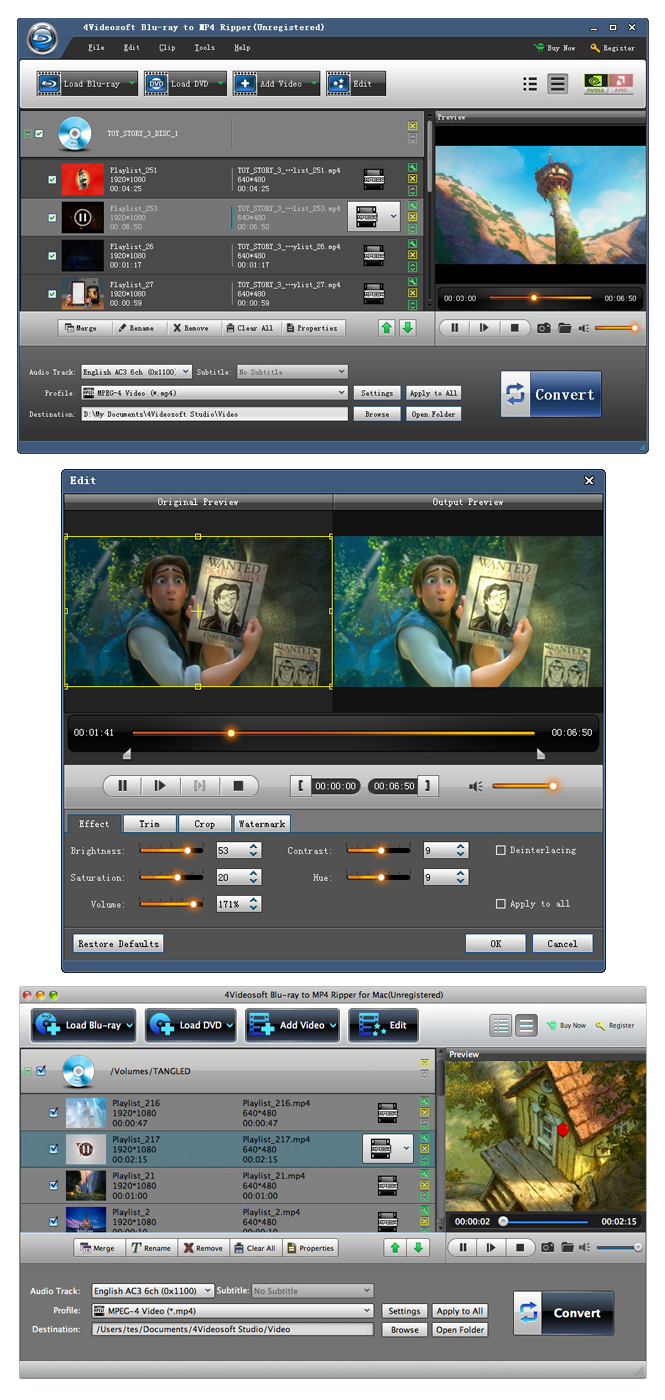
Task: Uncheck Playlist_251 checkbox
Action: [x=52, y=180]
